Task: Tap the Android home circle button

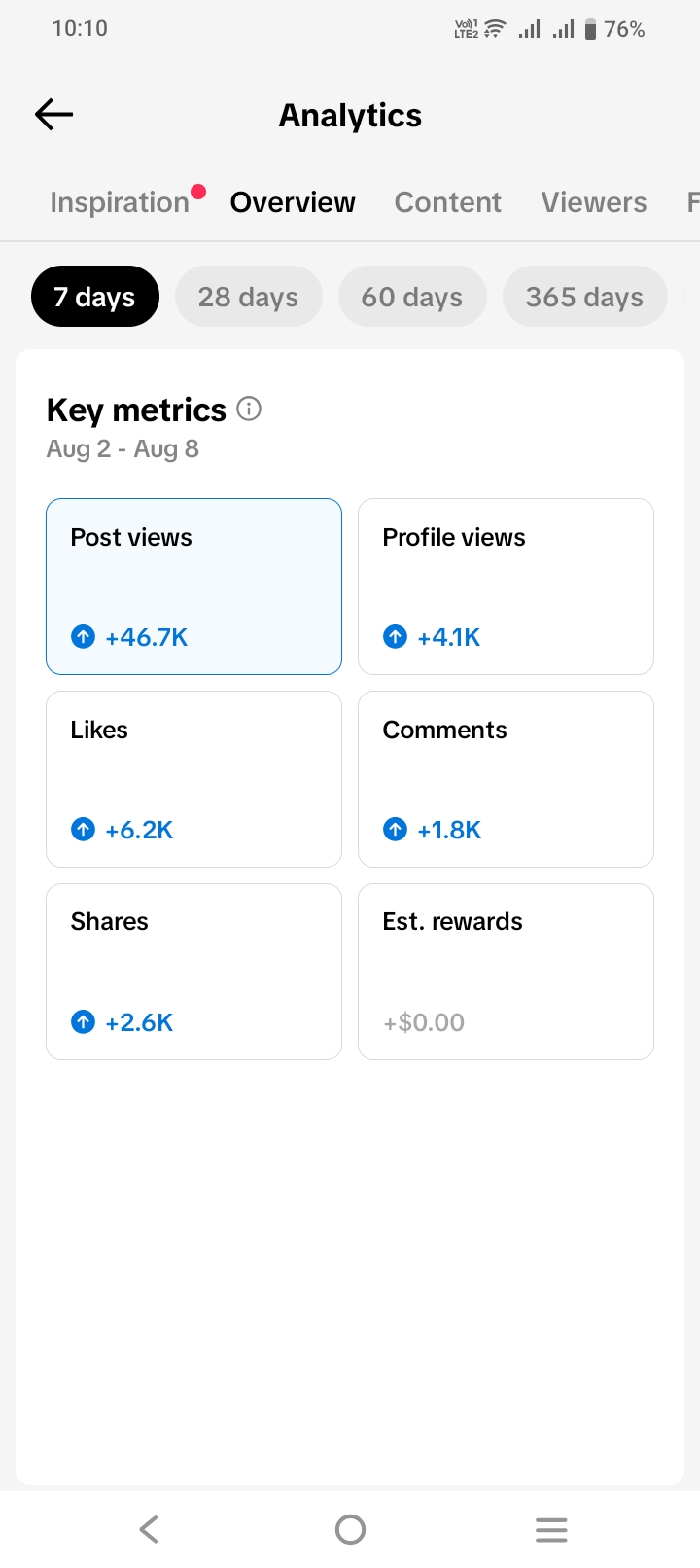Action: tap(350, 1529)
